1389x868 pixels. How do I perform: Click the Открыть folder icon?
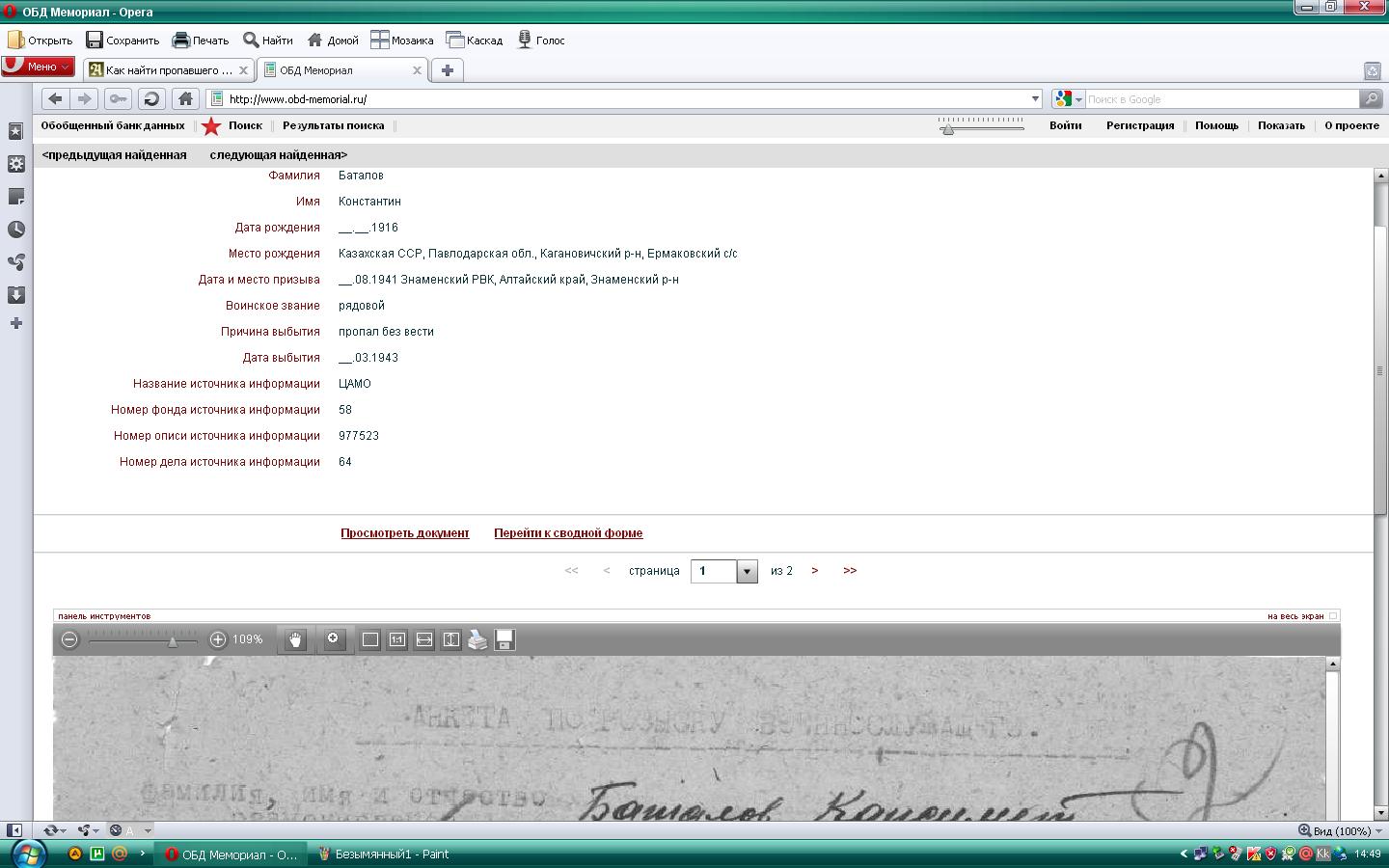tap(15, 40)
